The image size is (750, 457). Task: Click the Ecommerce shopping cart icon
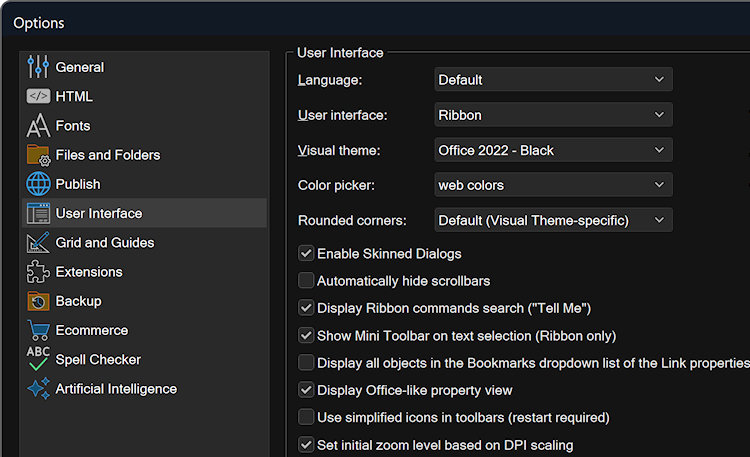tap(38, 330)
